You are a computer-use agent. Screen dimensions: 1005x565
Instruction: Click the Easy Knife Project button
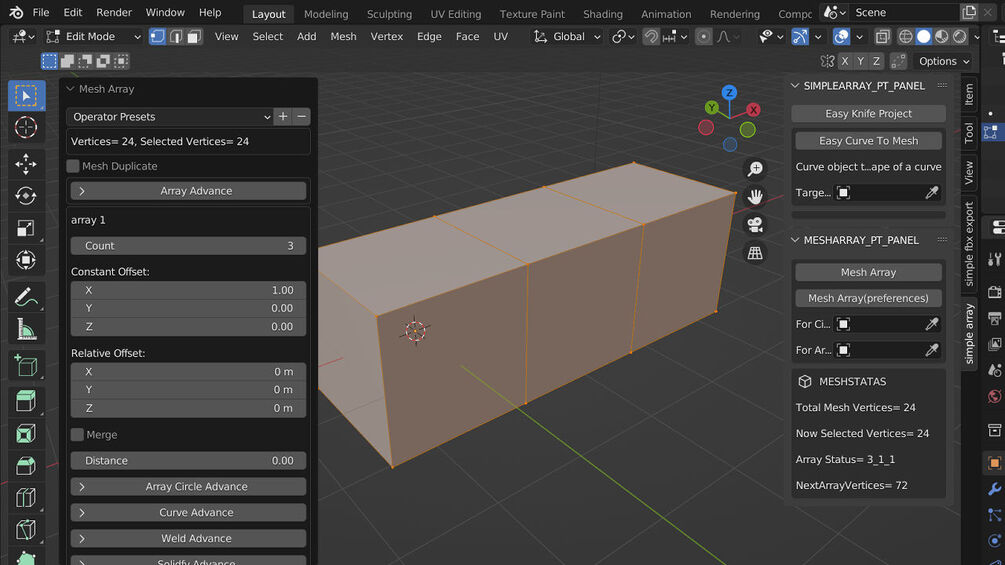868,113
